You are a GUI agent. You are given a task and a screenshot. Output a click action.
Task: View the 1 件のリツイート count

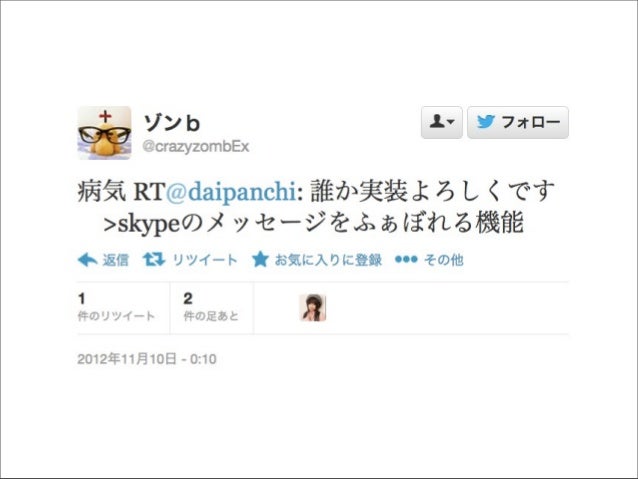pos(116,307)
